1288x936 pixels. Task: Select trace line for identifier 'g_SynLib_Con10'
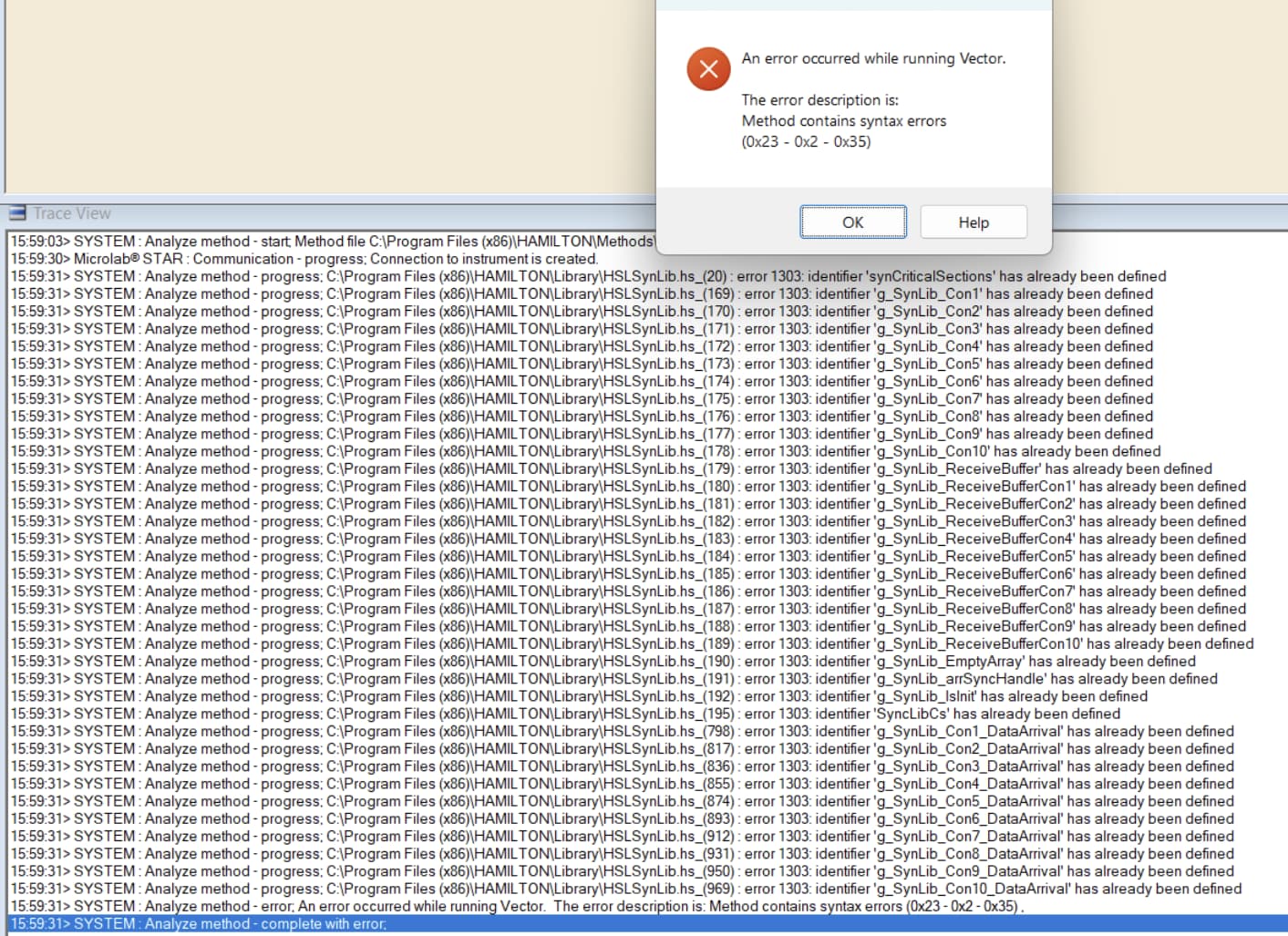click(x=586, y=451)
